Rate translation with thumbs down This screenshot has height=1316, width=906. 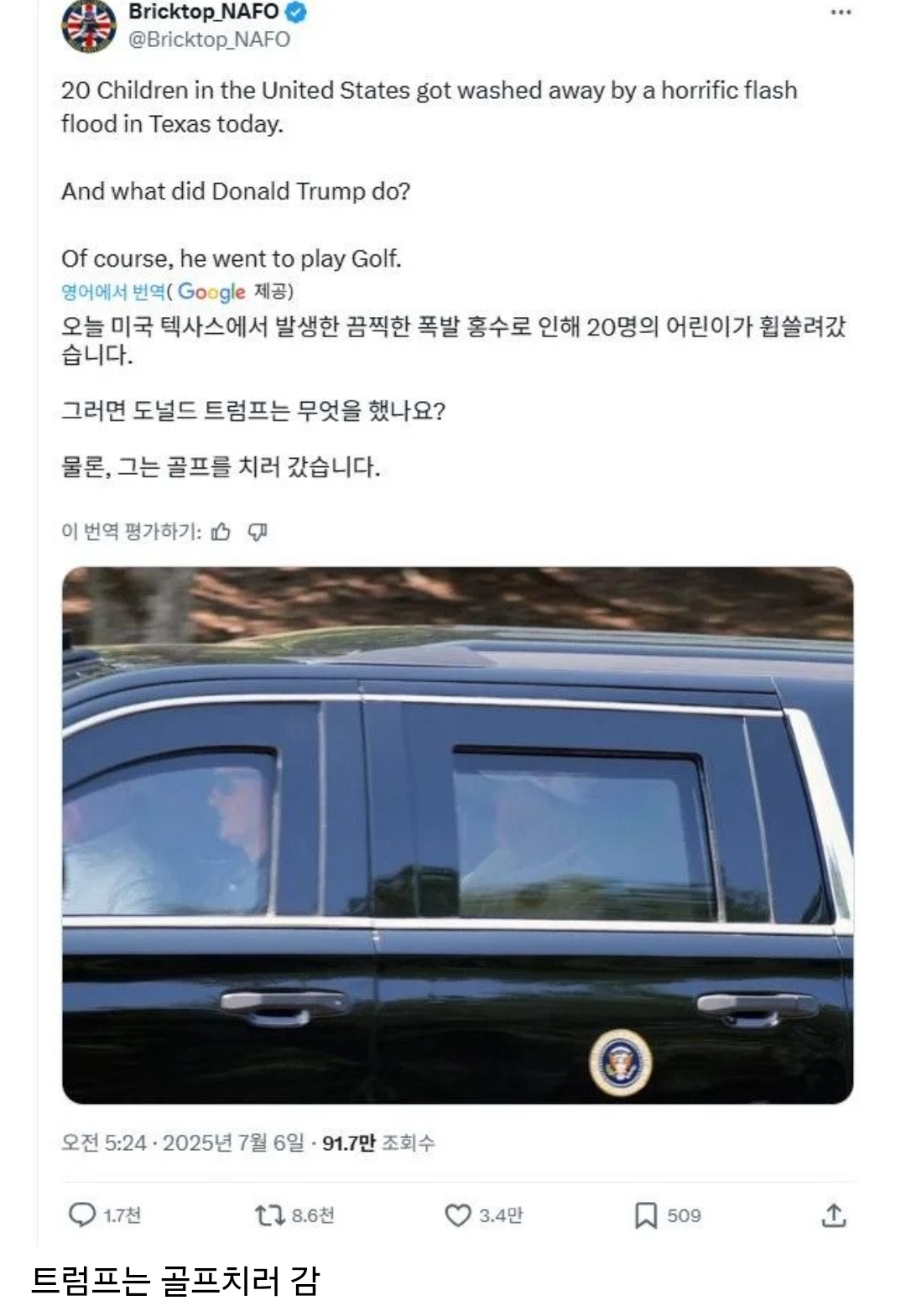pyautogui.click(x=258, y=532)
